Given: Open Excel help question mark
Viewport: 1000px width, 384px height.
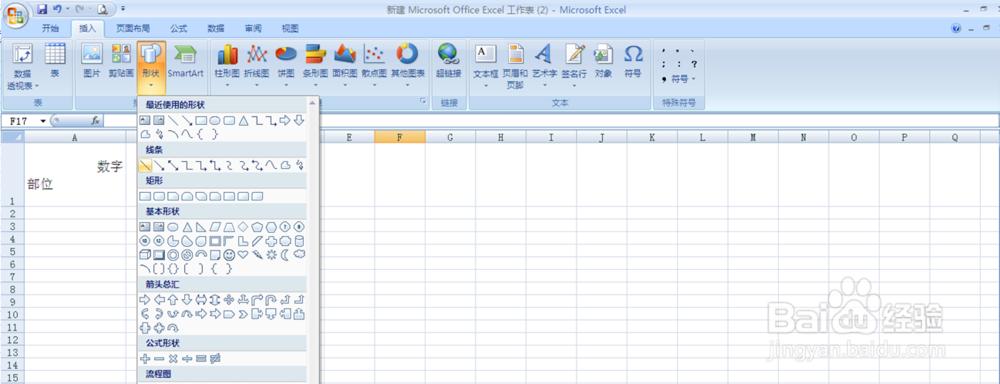Looking at the screenshot, I should click(x=956, y=29).
